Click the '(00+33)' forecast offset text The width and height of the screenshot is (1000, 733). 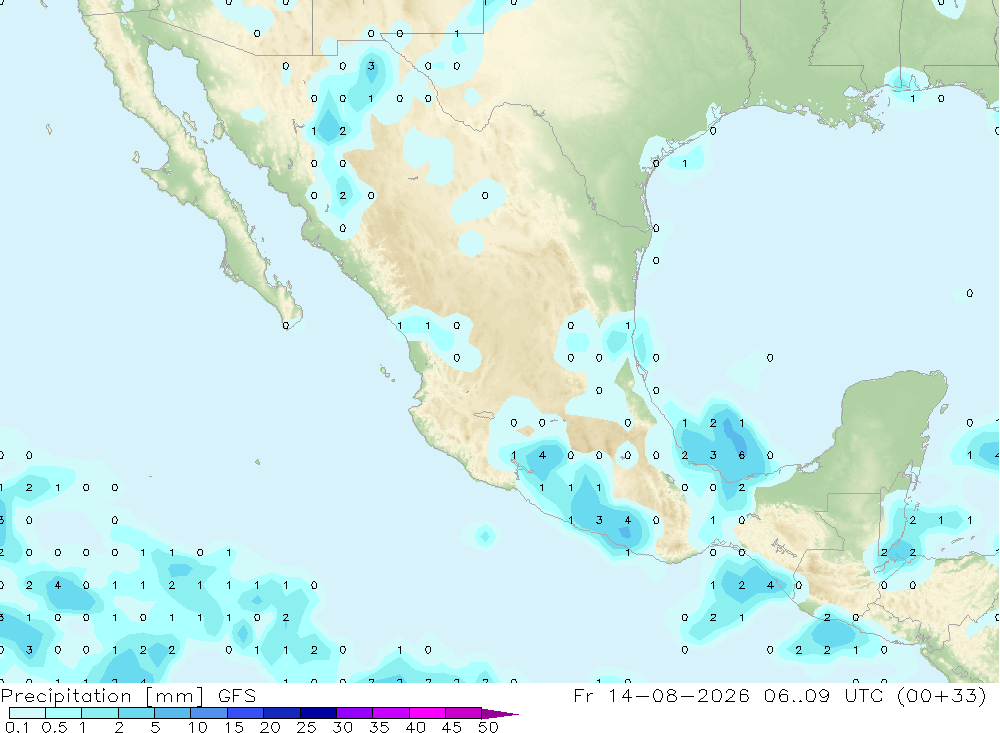[941, 695]
